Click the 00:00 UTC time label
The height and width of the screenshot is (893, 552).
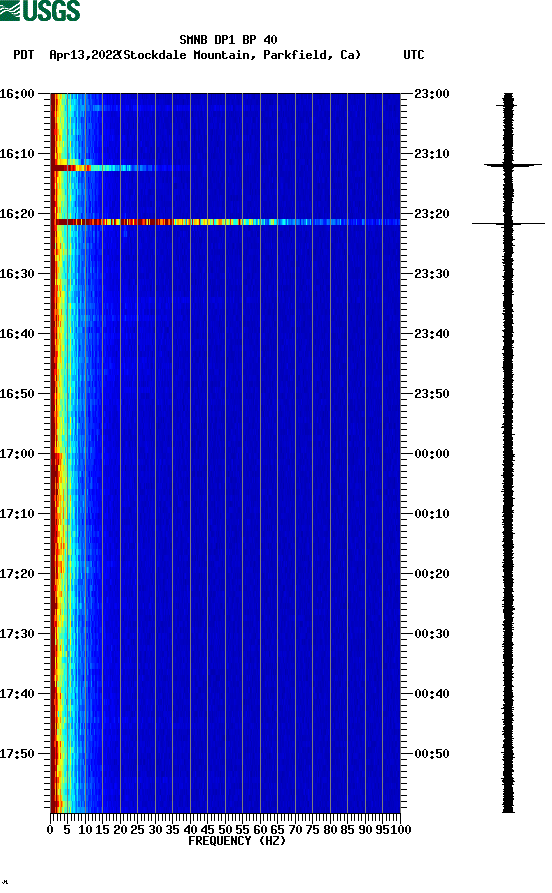[x=432, y=454]
